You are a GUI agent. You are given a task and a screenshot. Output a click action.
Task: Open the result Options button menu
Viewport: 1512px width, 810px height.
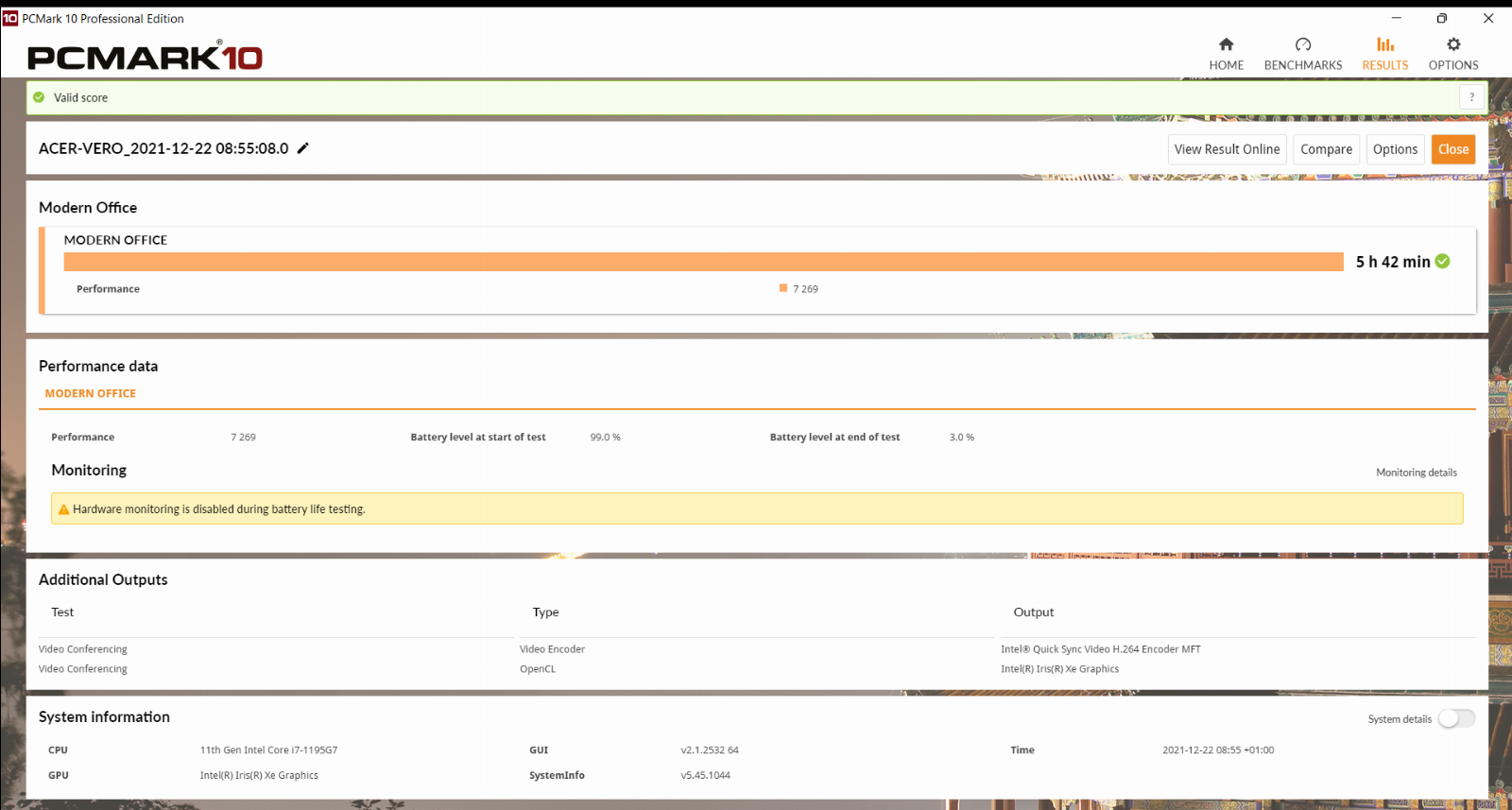1395,149
